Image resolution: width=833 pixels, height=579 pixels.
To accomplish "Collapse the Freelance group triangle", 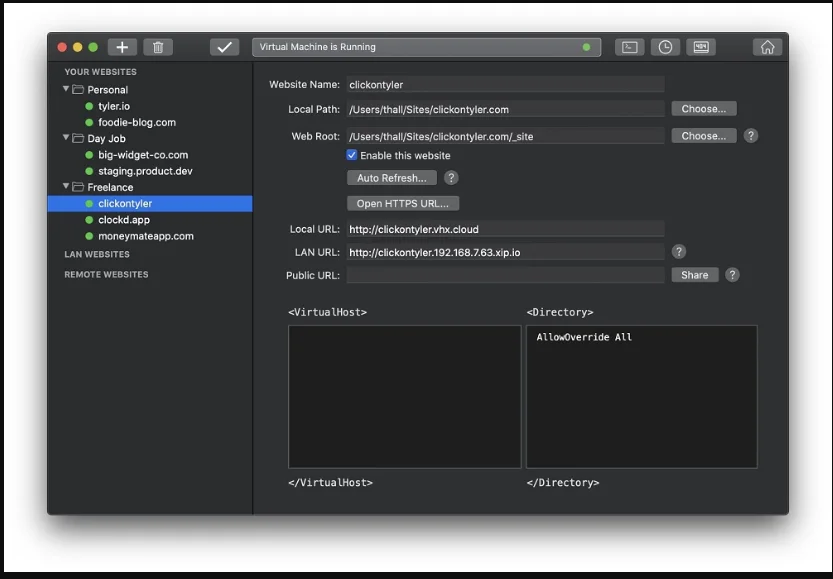I will tap(66, 186).
